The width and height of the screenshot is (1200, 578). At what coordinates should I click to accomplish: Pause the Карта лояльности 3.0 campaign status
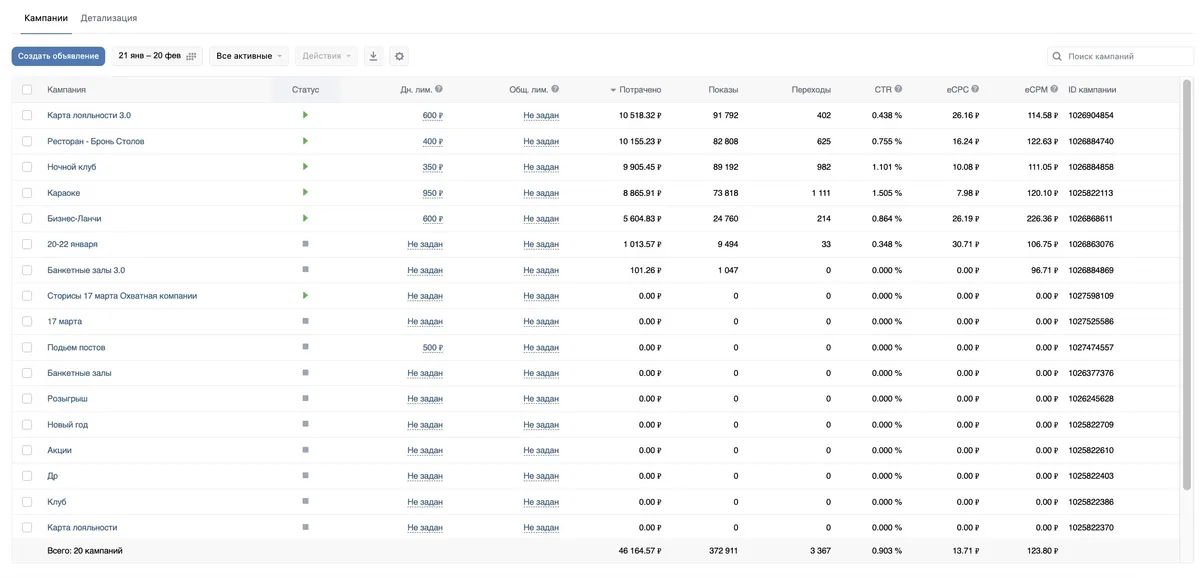coord(305,115)
